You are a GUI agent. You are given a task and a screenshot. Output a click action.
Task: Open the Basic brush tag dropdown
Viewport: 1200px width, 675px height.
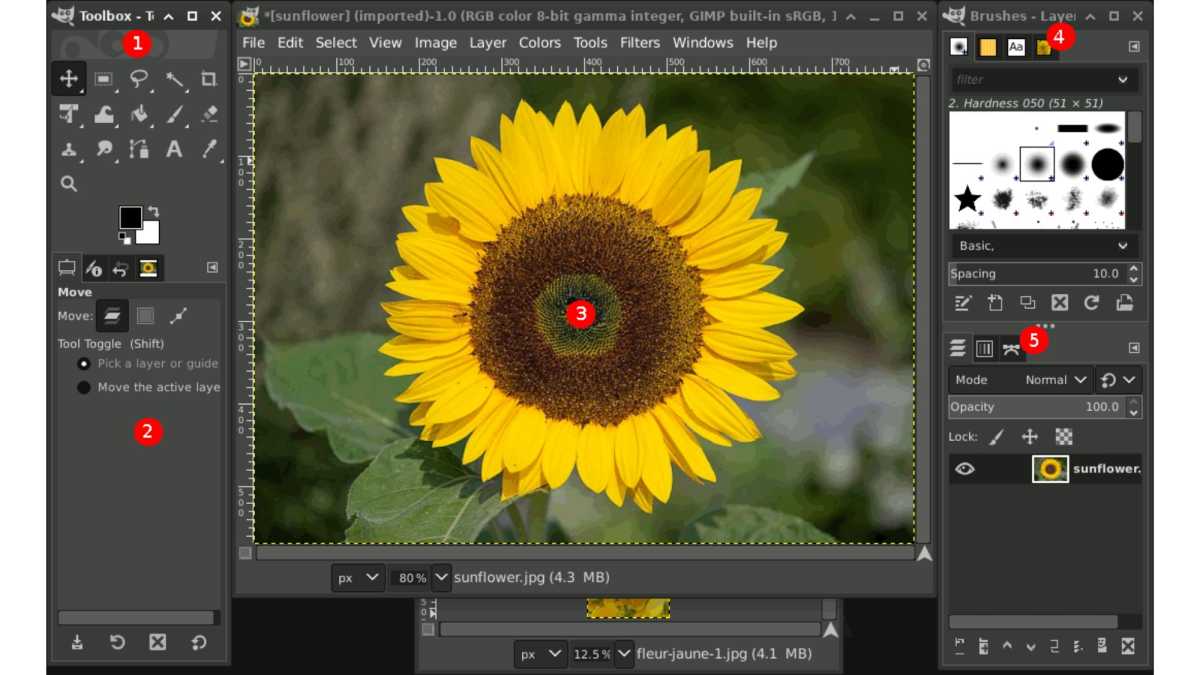[x=1044, y=246]
